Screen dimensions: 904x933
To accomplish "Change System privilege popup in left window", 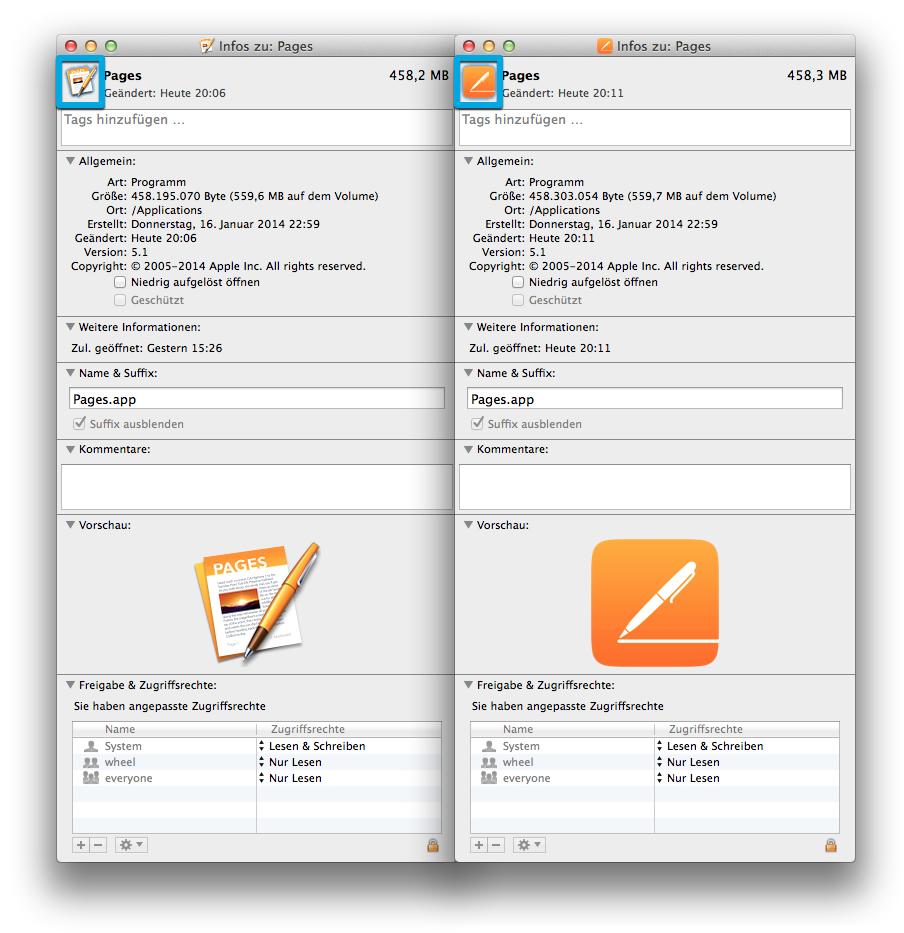I will point(312,746).
